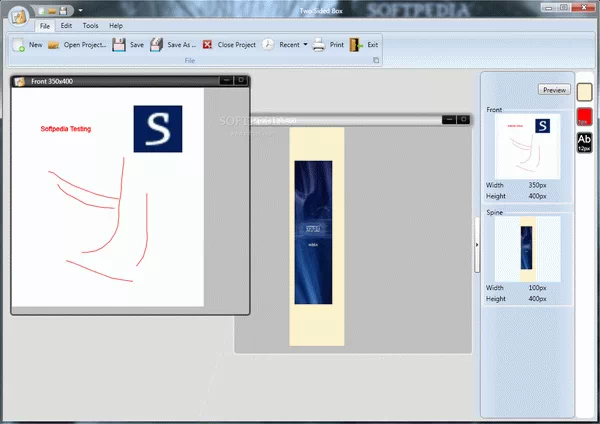Image resolution: width=600 pixels, height=424 pixels.
Task: Click the quick access Open folder icon
Action: coord(52,11)
